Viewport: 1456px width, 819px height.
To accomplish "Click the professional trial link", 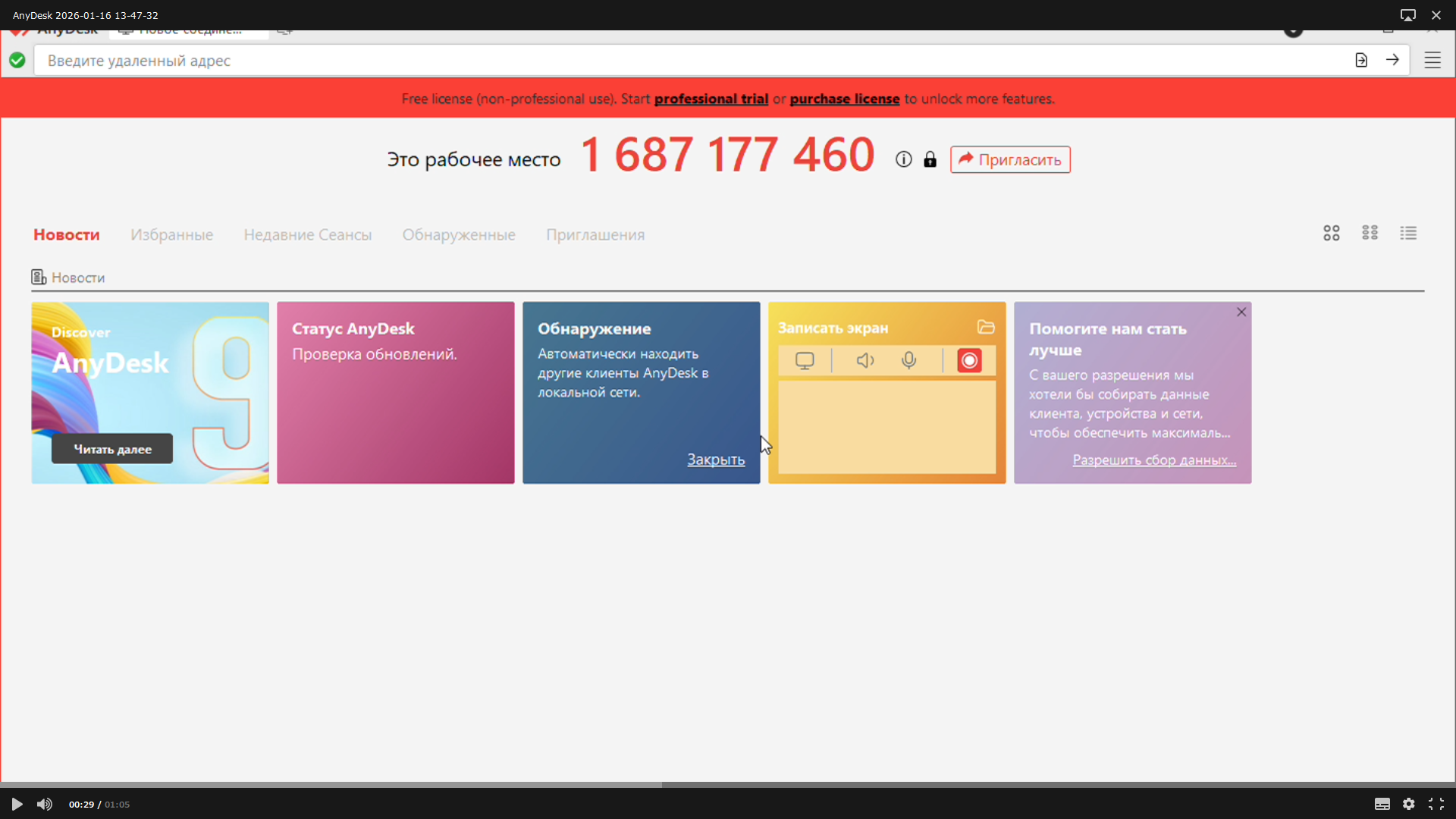I will (711, 99).
